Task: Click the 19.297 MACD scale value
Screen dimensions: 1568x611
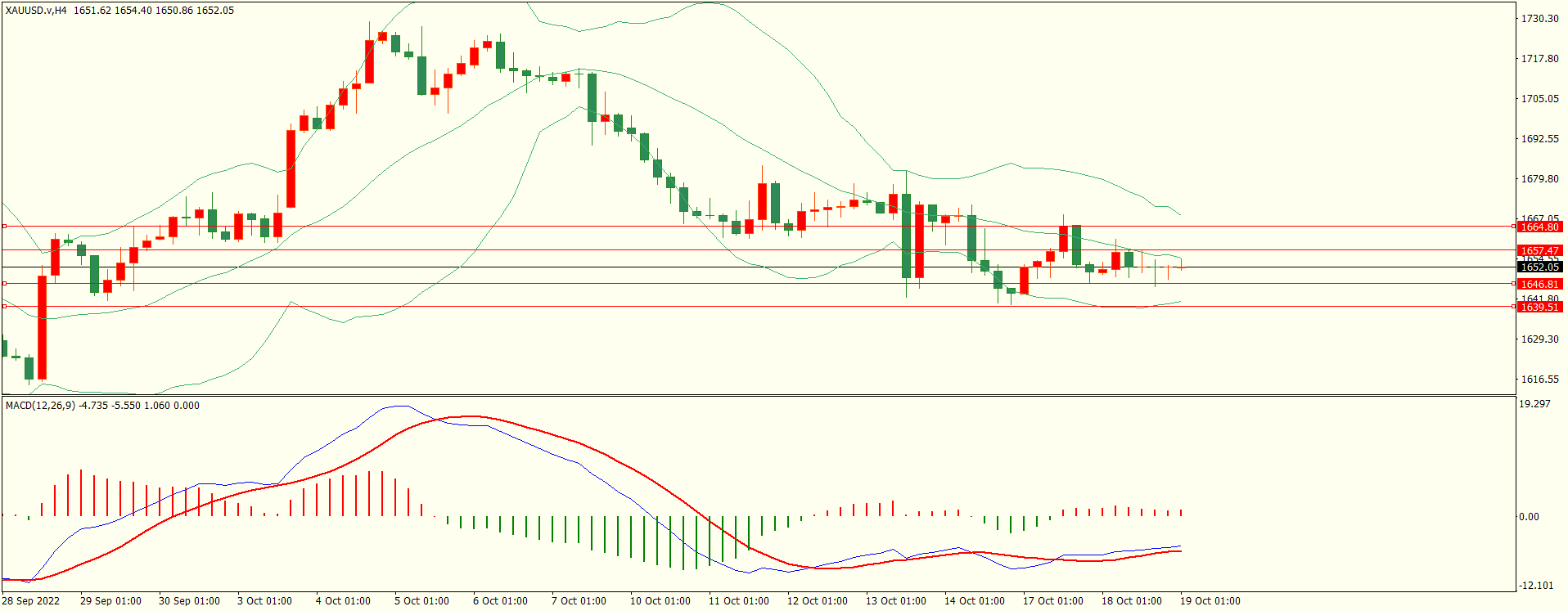Action: (x=1534, y=403)
